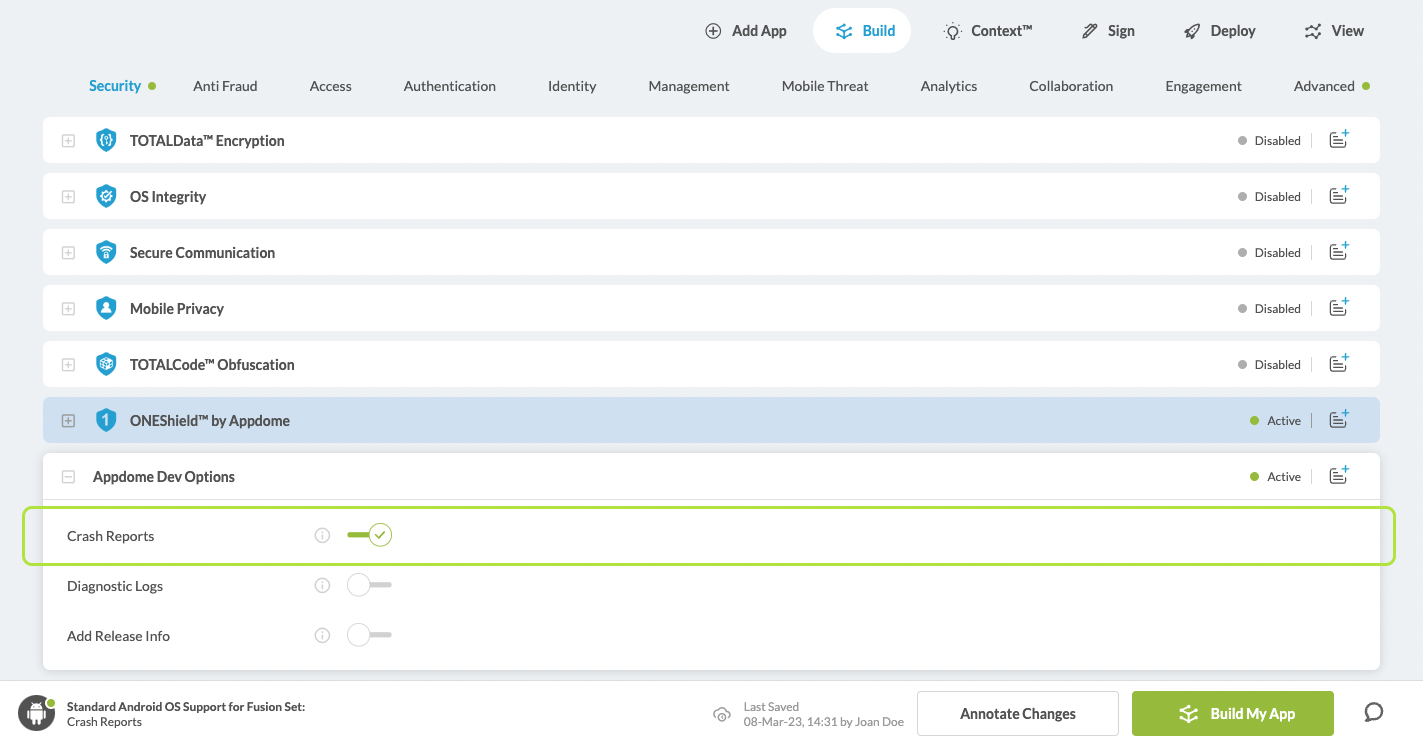Click the info icon beside Crash Reports
Viewport: 1423px width, 746px height.
pos(322,536)
